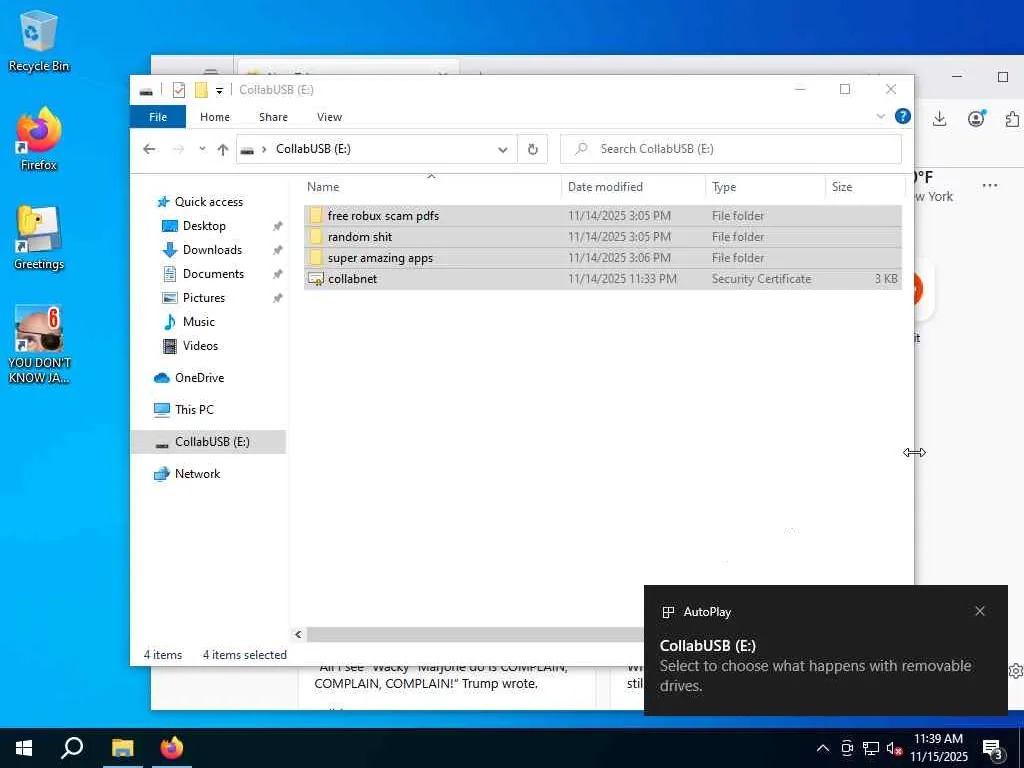Open Windows taskbar search
1024x768 pixels.
click(x=72, y=748)
